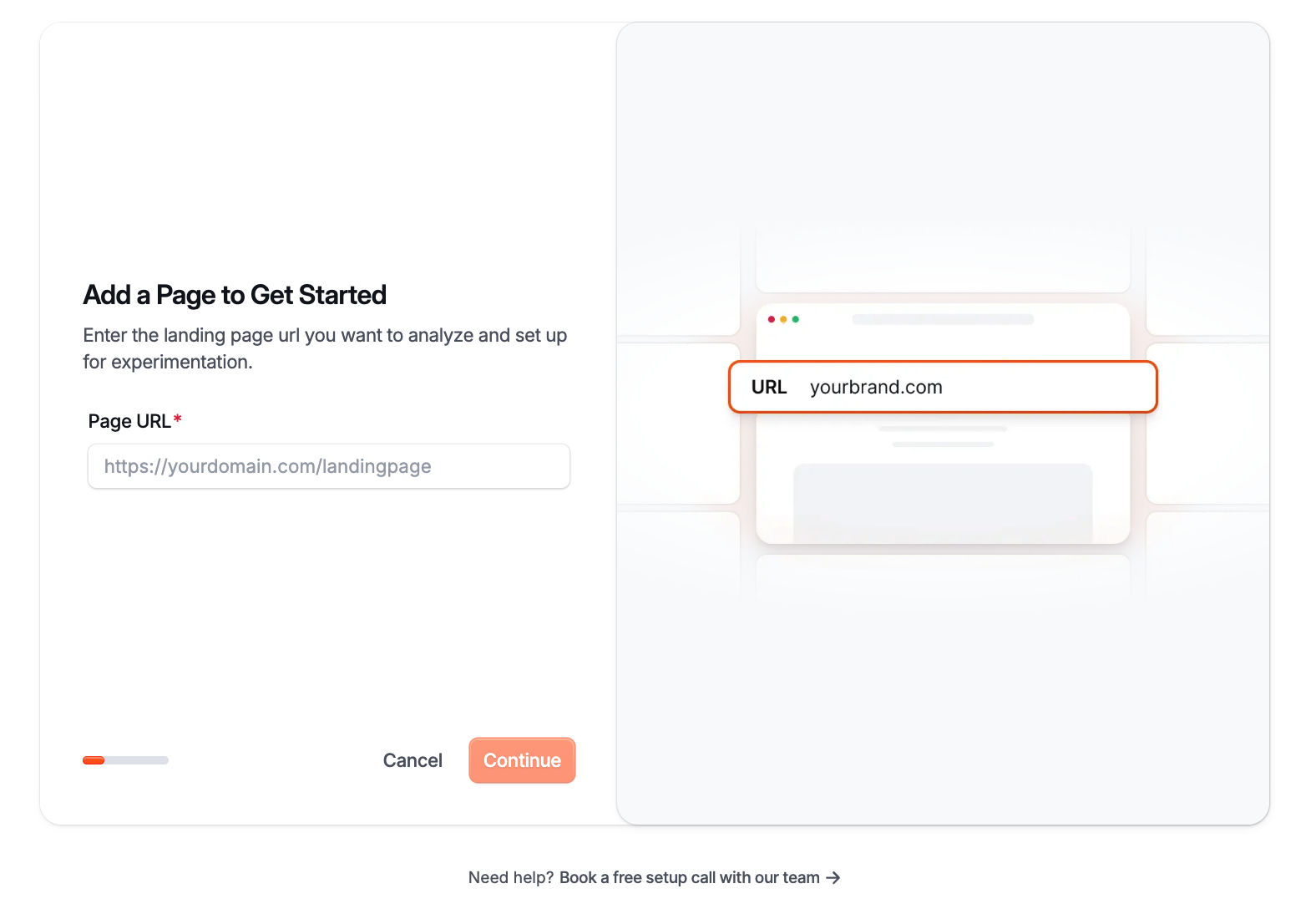Click the Cancel button

(x=413, y=760)
